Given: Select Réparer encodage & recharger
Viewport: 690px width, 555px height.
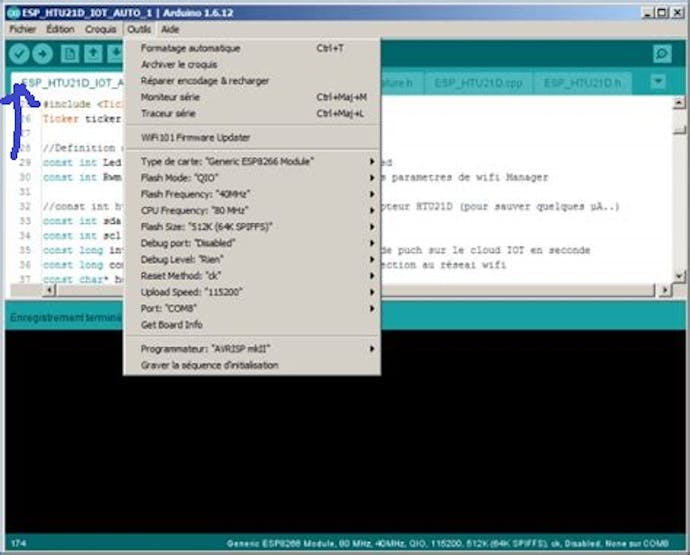Looking at the screenshot, I should (x=252, y=81).
